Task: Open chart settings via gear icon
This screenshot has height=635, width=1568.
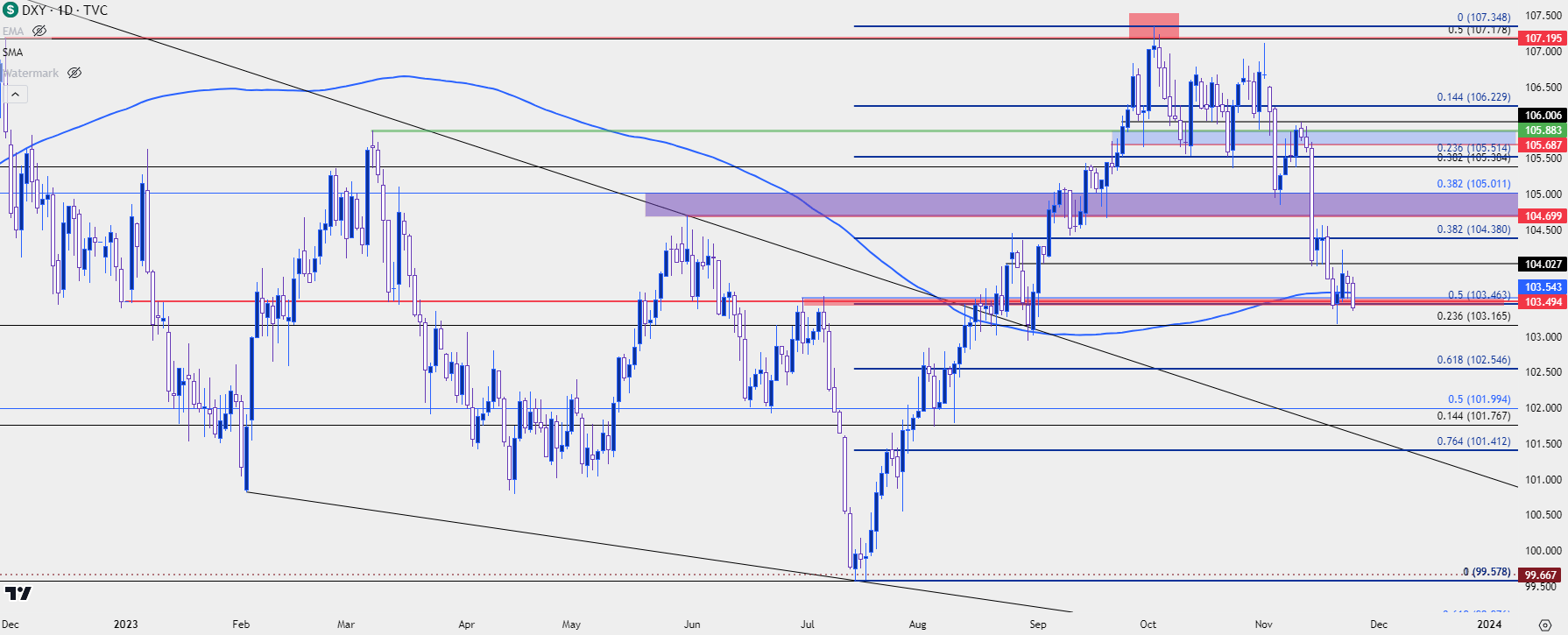Action: tap(1544, 624)
